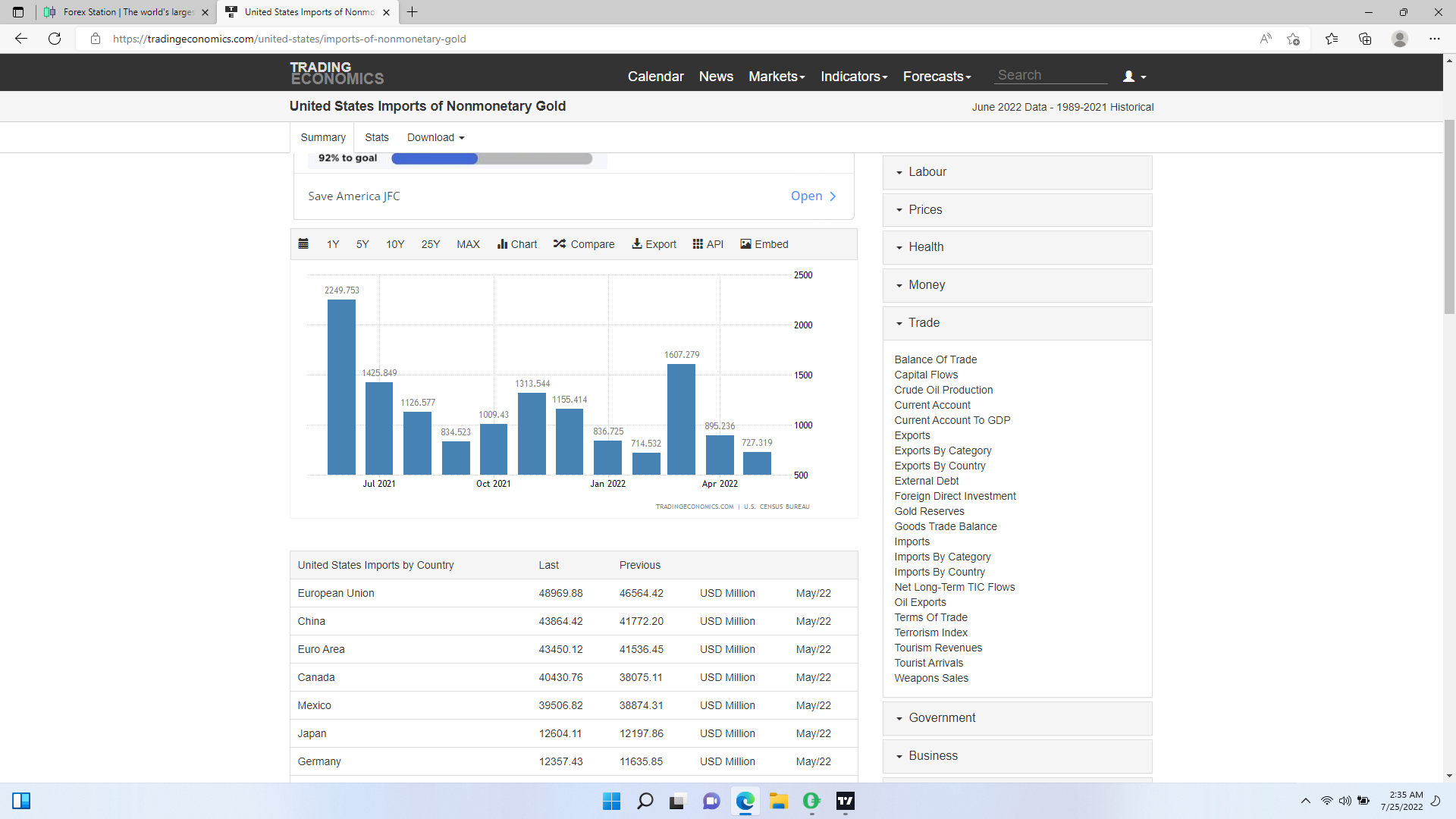Expand the Markets dropdown menu
Viewport: 1456px width, 819px height.
[777, 77]
